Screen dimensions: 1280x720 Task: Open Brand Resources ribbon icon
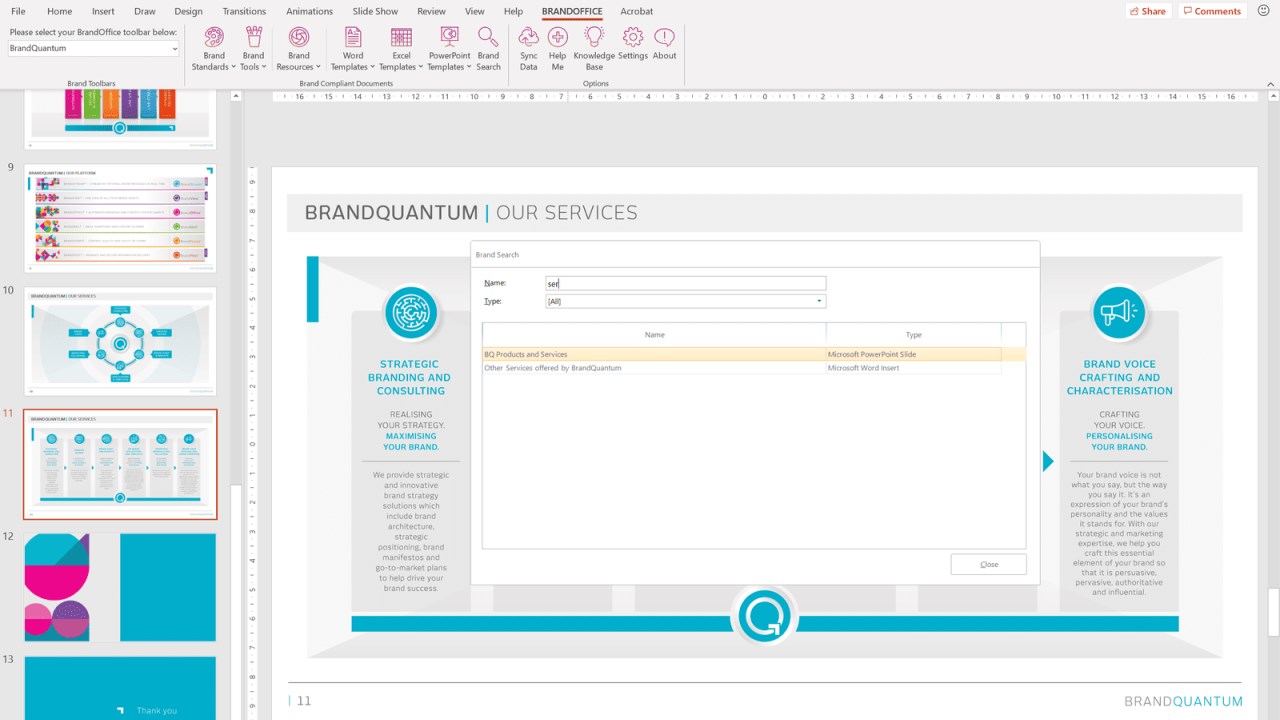click(298, 37)
